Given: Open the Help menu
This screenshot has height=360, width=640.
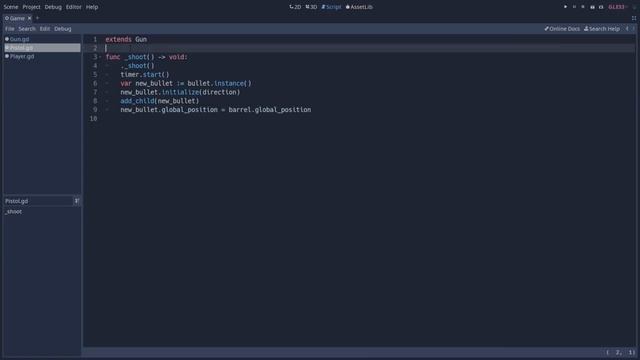Looking at the screenshot, I should pyautogui.click(x=92, y=7).
